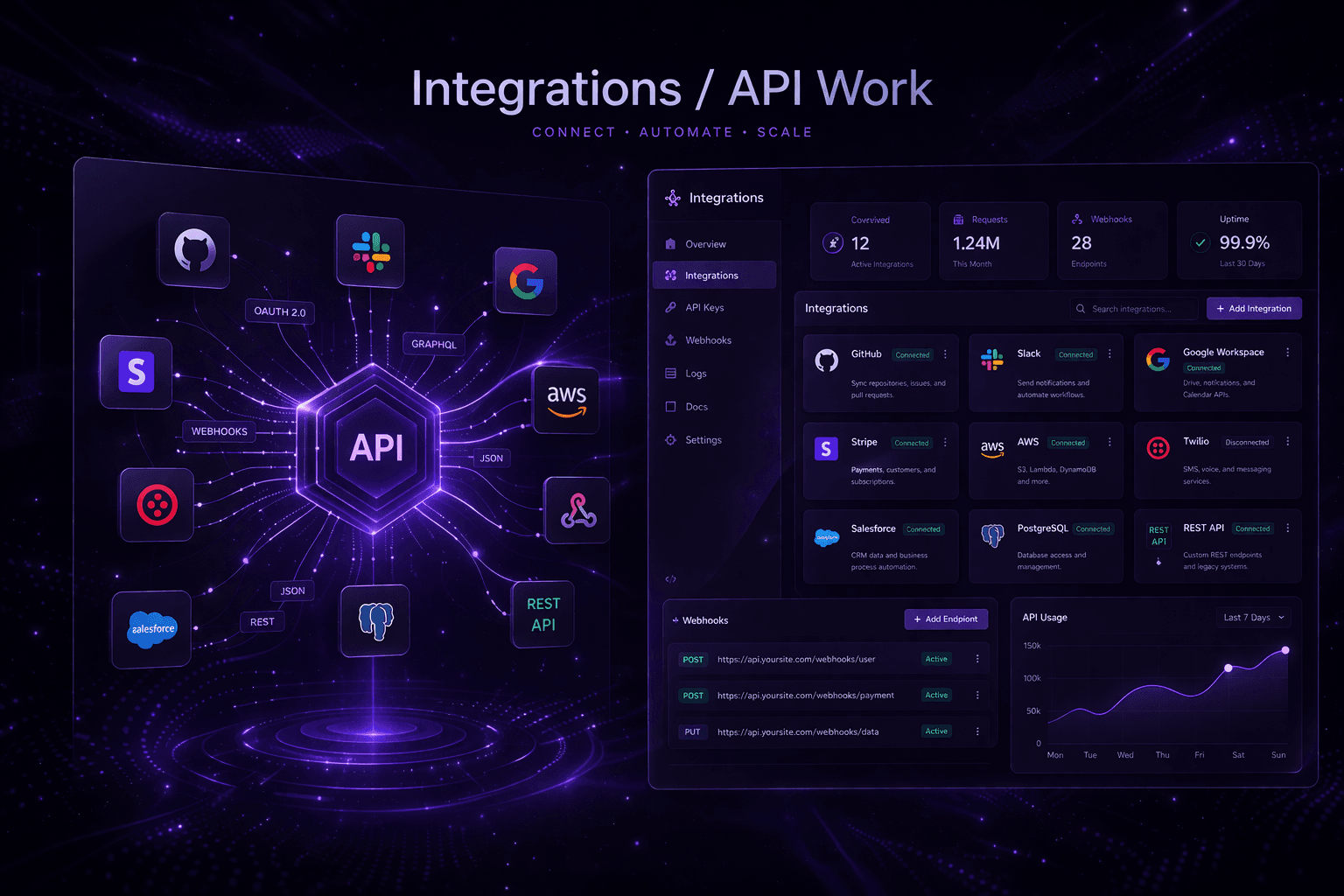Click the Add Integration button
This screenshot has width=1344, height=896.
(1254, 308)
